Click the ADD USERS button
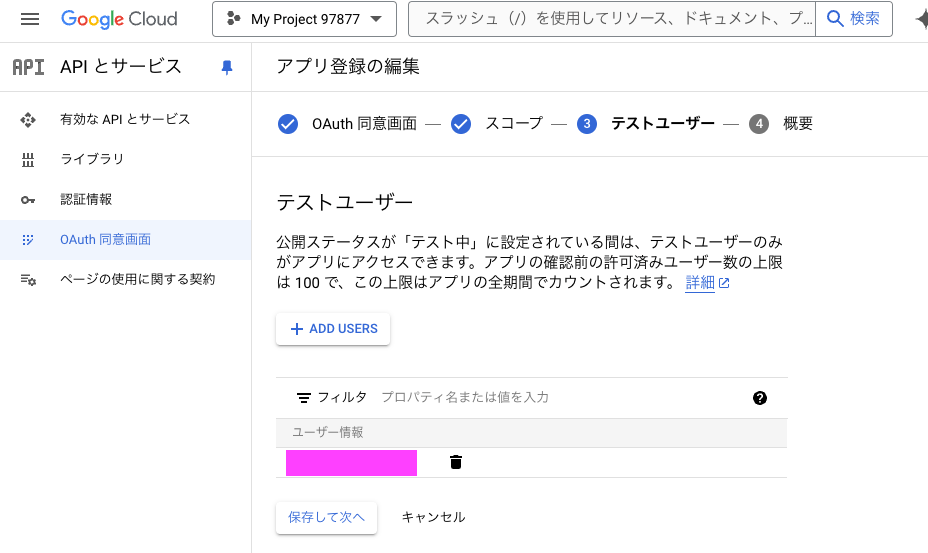The image size is (928, 553). pos(333,329)
